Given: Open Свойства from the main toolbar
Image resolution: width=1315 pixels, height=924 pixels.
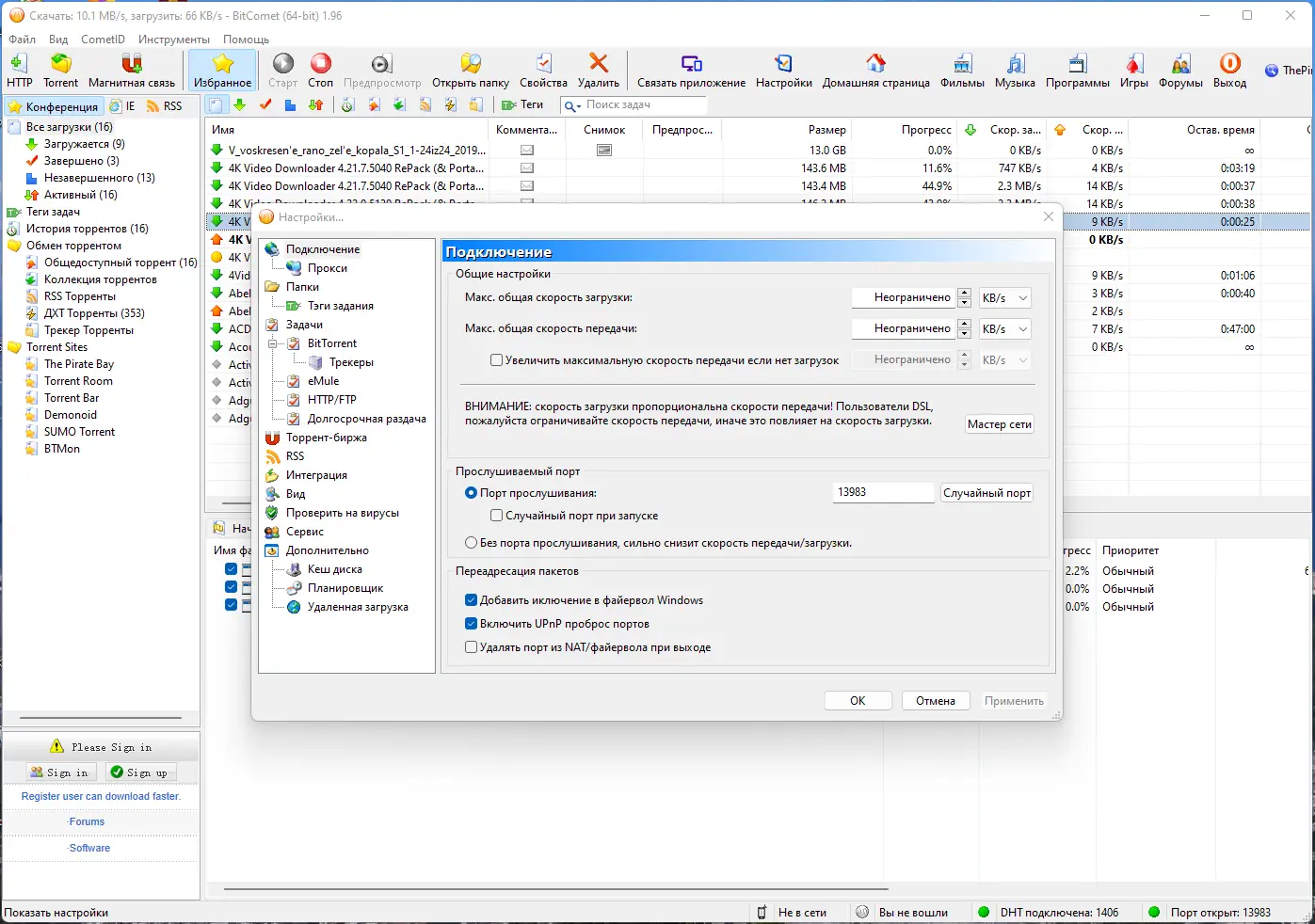Looking at the screenshot, I should [544, 71].
